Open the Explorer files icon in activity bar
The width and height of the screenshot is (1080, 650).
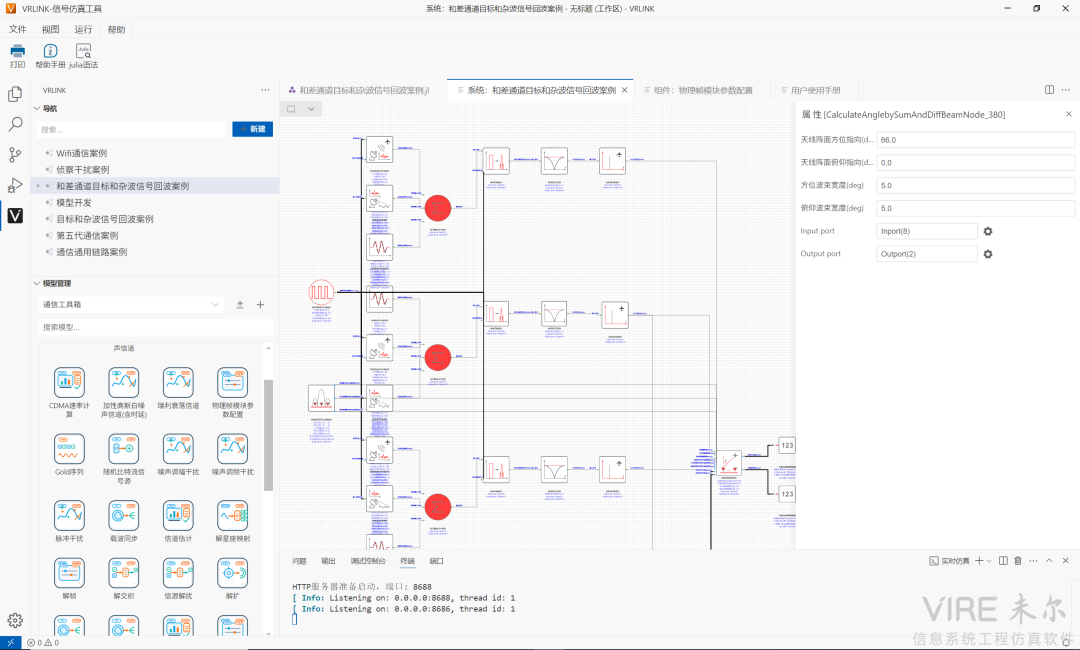[14, 94]
